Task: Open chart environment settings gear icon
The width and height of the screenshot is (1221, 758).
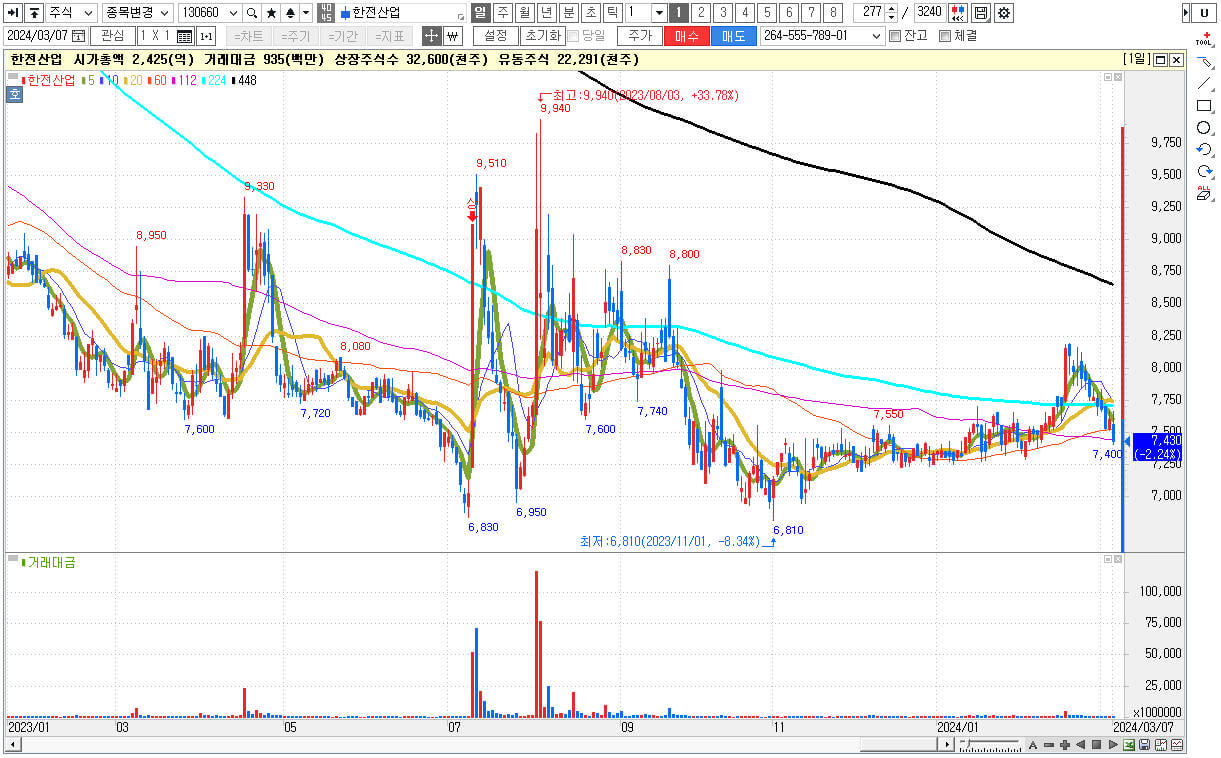Action: pyautogui.click(x=1003, y=13)
